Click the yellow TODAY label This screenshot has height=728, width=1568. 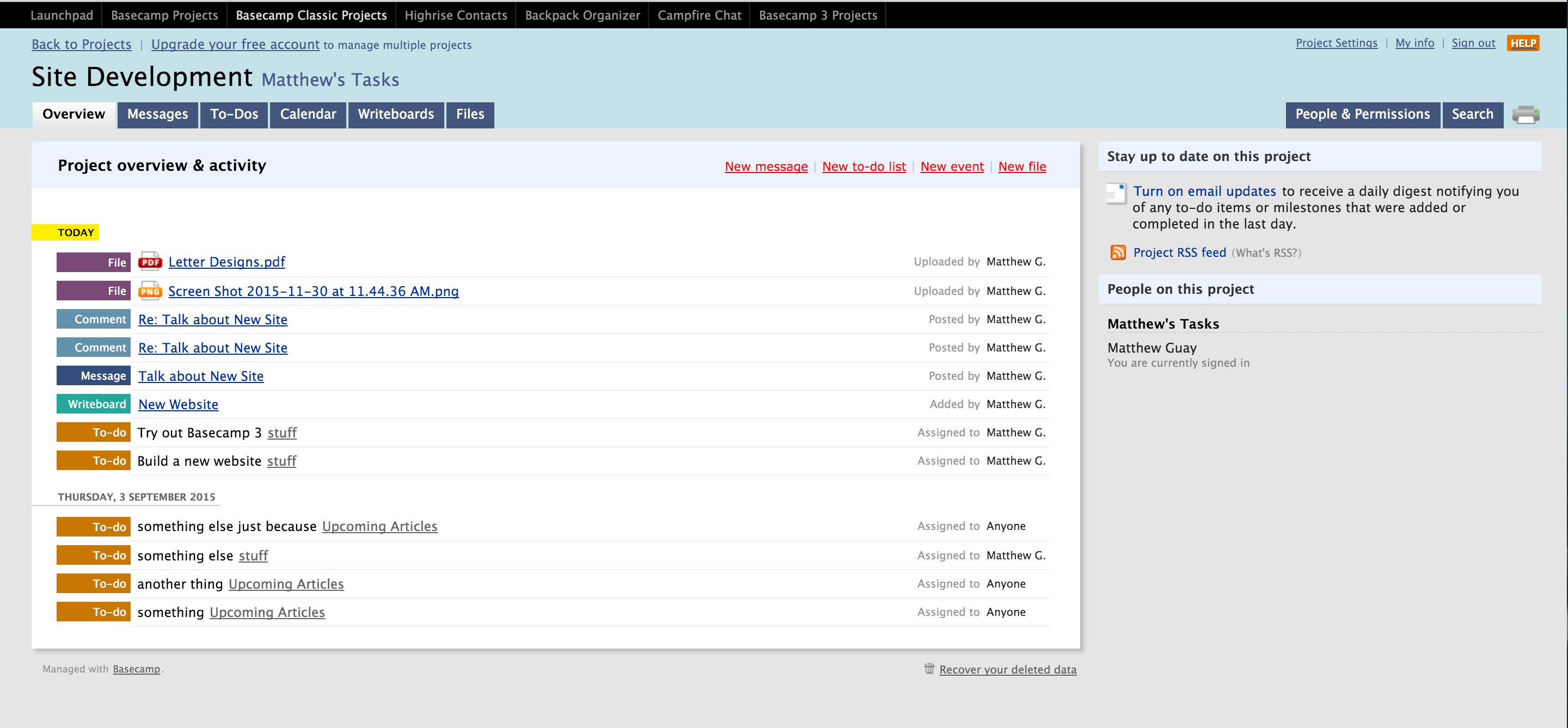(66, 232)
